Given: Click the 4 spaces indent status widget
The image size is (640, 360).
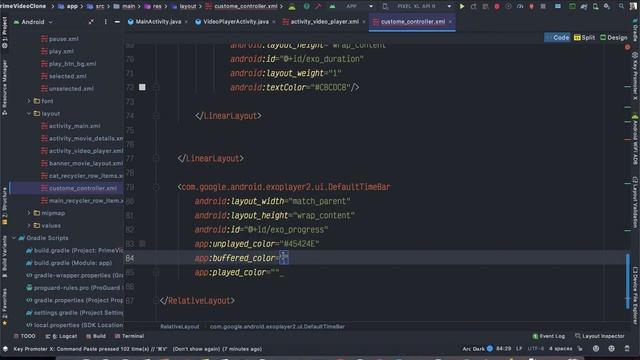Looking at the screenshot, I should coord(560,349).
